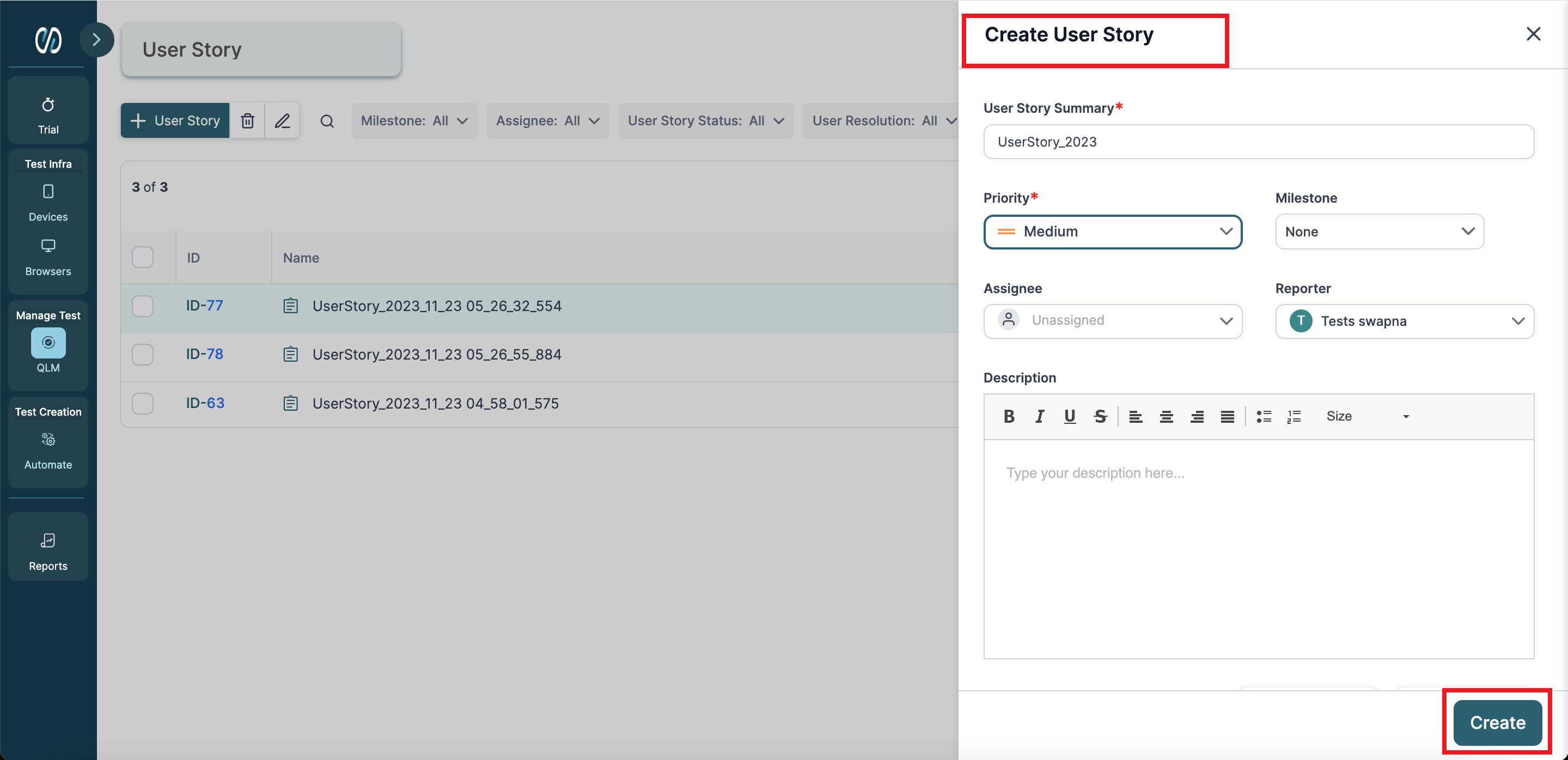1568x760 pixels.
Task: Click into the description text area
Action: (1258, 548)
